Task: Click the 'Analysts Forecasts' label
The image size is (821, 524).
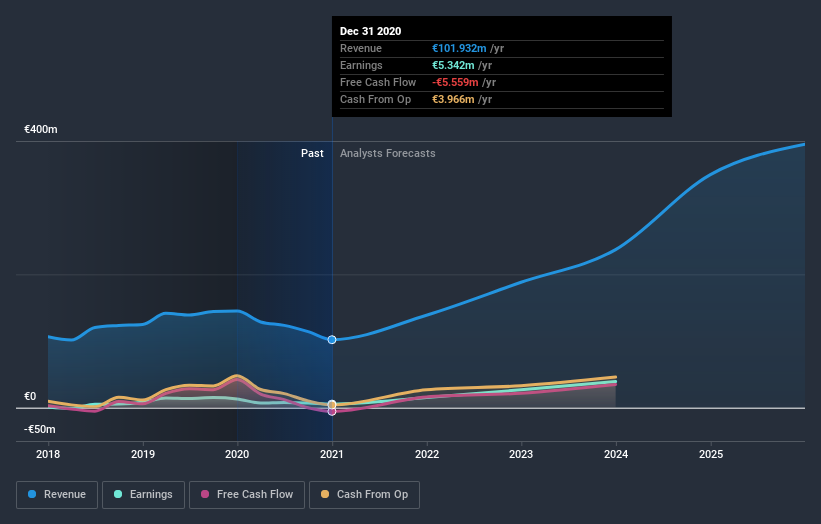Action: coord(387,153)
